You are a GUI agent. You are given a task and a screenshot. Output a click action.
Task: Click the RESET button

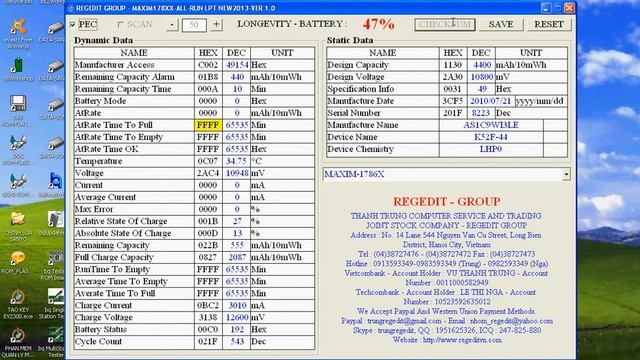[x=549, y=24]
